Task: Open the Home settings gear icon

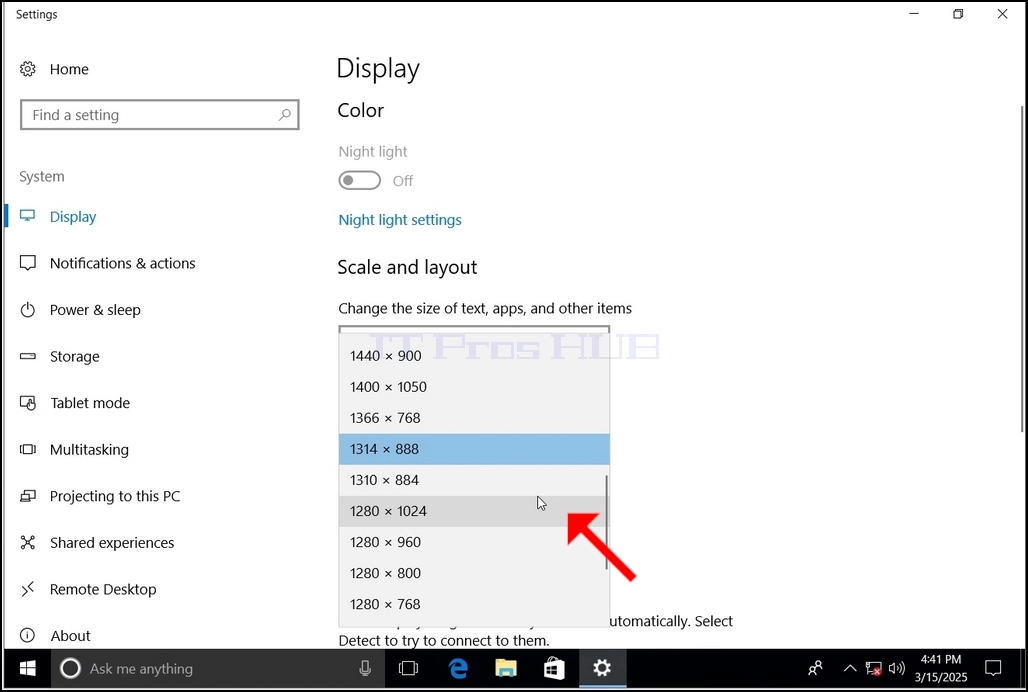Action: [x=28, y=69]
